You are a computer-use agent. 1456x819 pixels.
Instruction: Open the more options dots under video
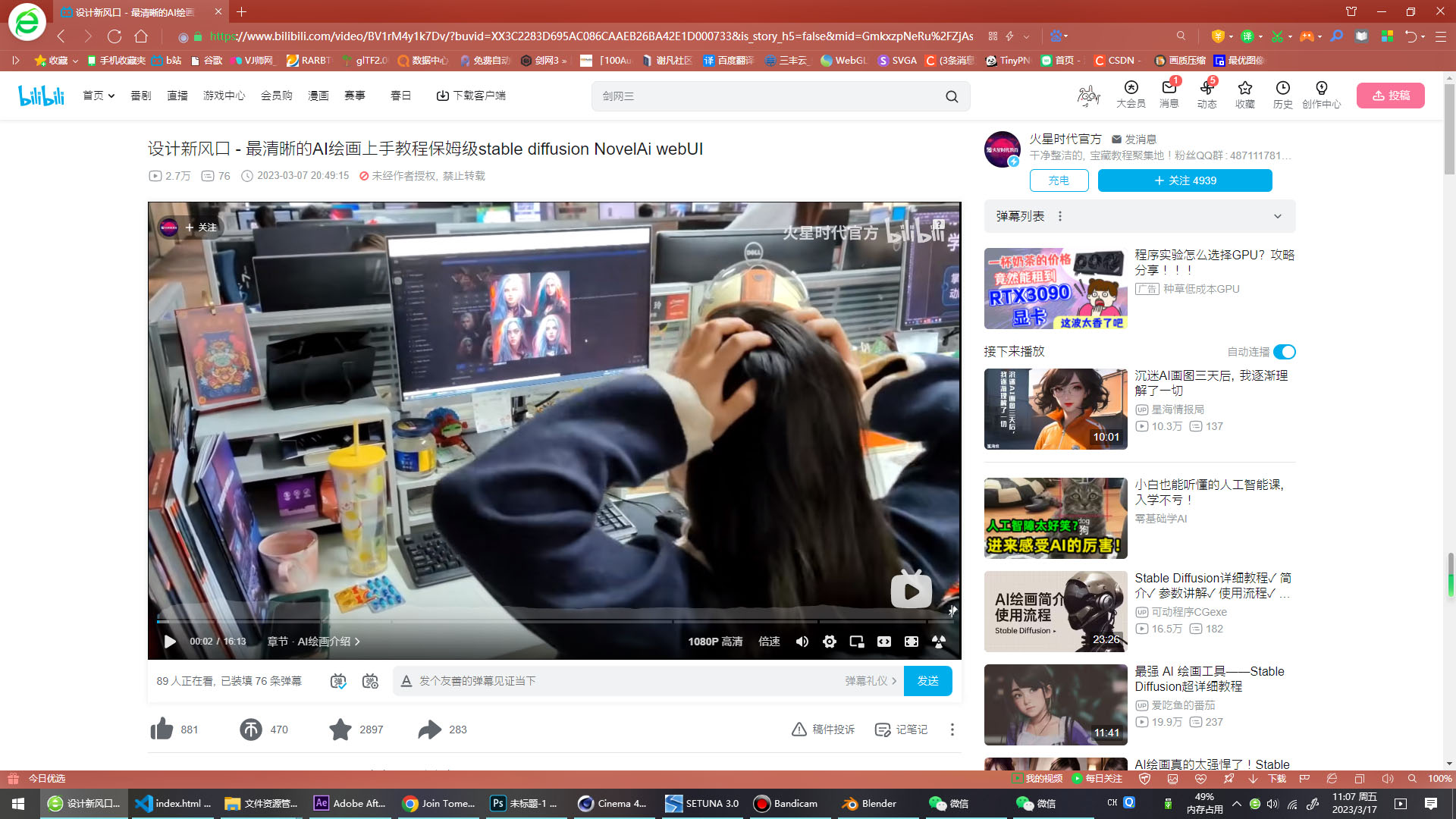pyautogui.click(x=952, y=730)
